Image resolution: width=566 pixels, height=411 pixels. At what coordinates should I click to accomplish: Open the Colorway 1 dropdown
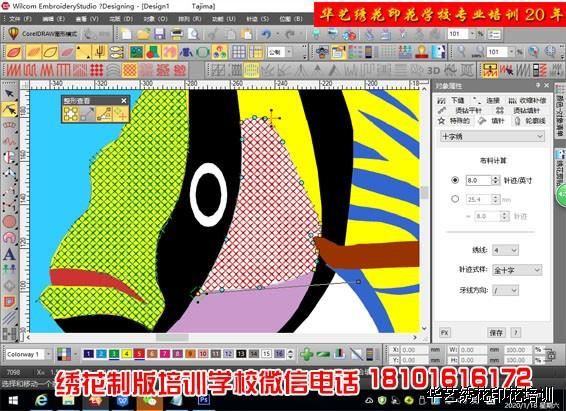coord(28,354)
